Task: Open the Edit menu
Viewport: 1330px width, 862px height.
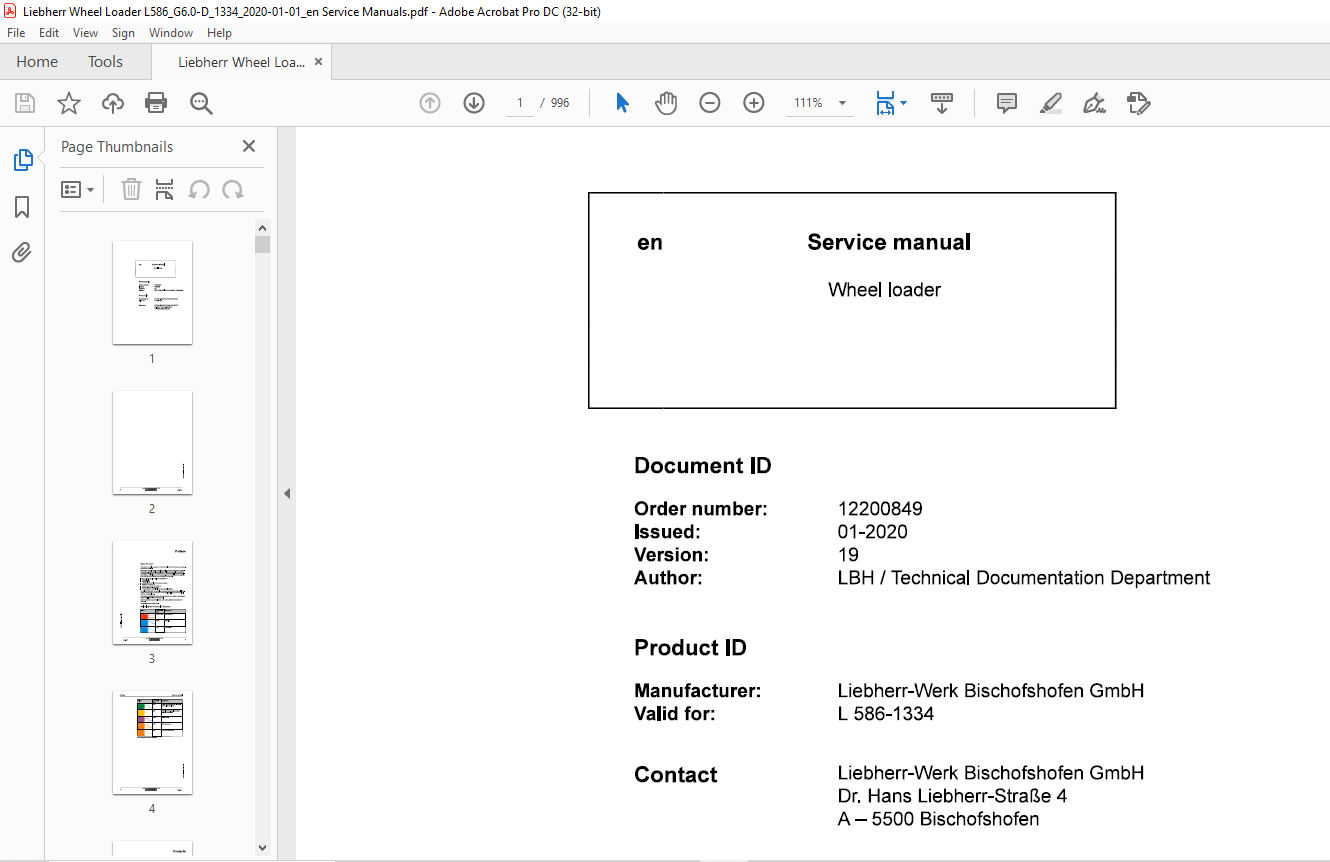Action: tap(49, 33)
